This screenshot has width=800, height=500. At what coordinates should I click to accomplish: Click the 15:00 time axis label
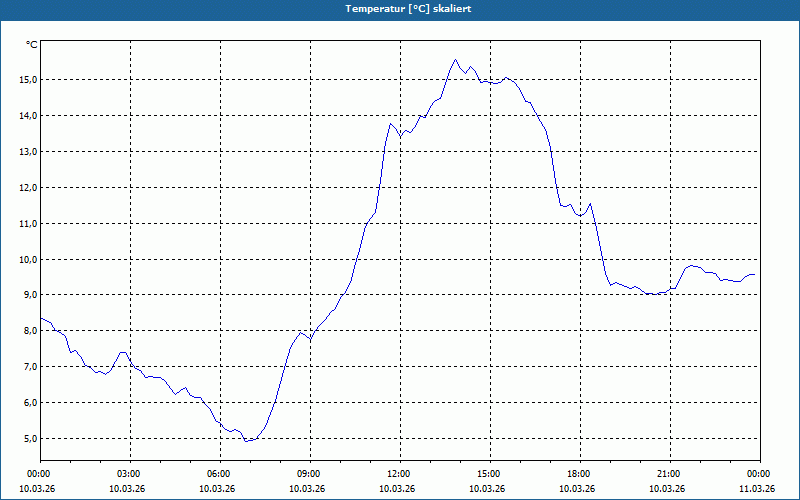tap(490, 474)
